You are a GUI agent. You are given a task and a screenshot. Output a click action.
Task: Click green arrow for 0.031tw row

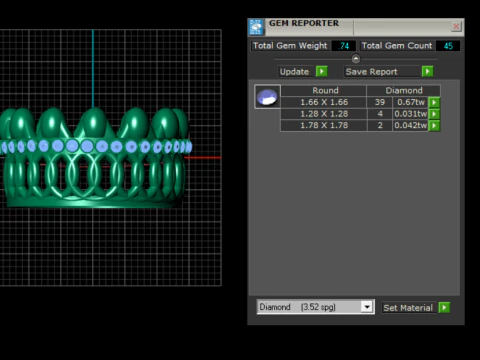(434, 114)
